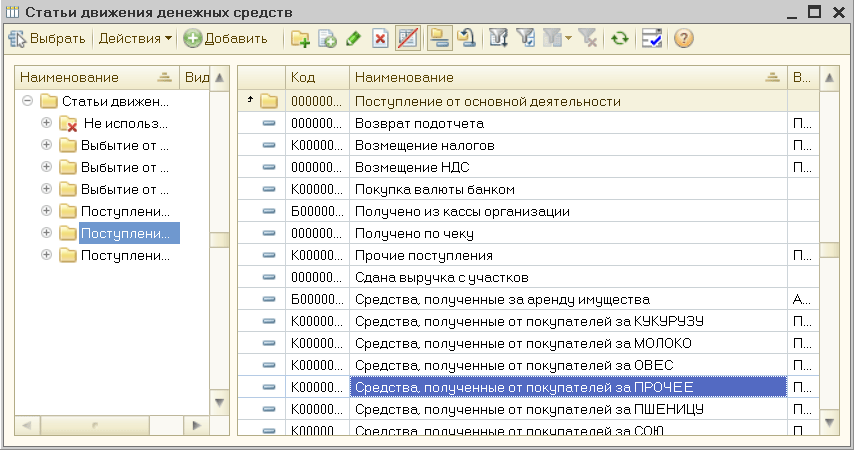The width and height of the screenshot is (854, 450).
Task: Open the 'Действия' menu
Action: point(134,39)
